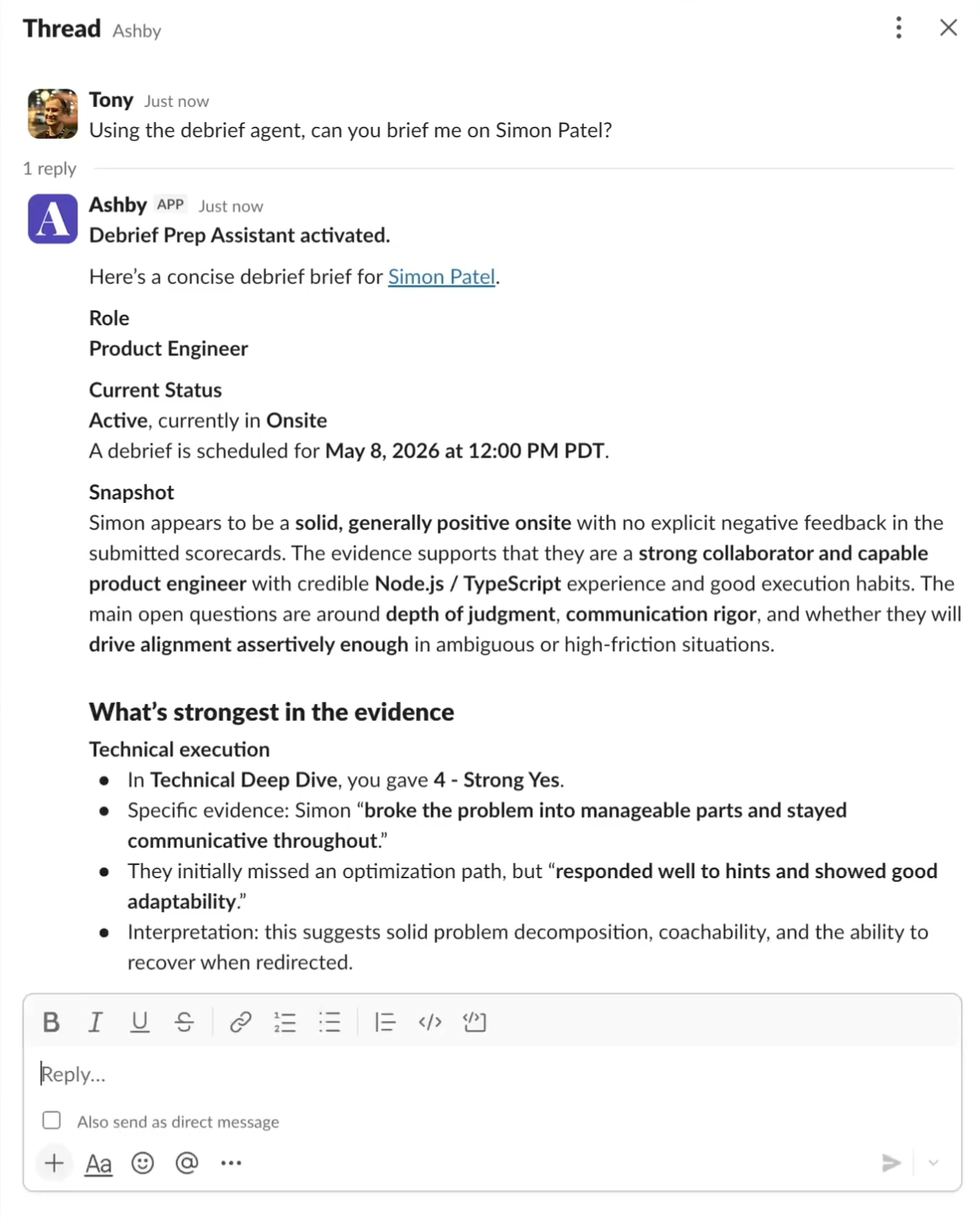980x1223 pixels.
Task: Insert a code block
Action: tap(474, 1022)
